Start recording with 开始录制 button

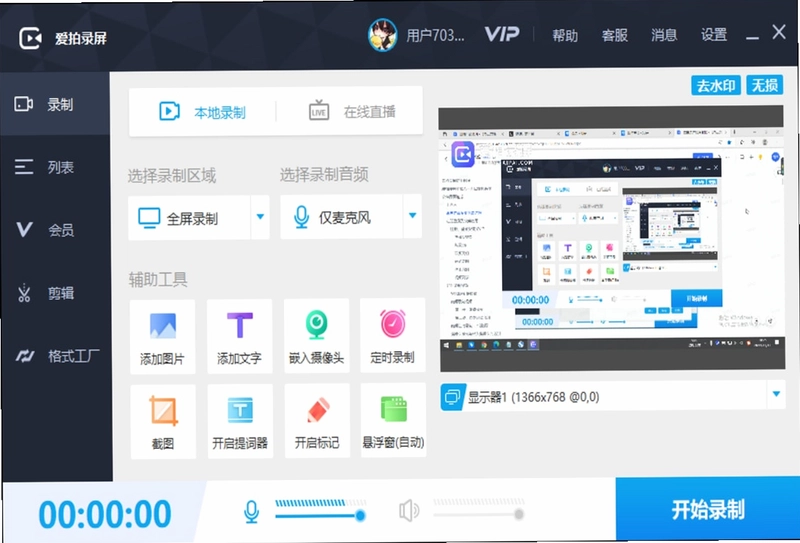pyautogui.click(x=708, y=509)
